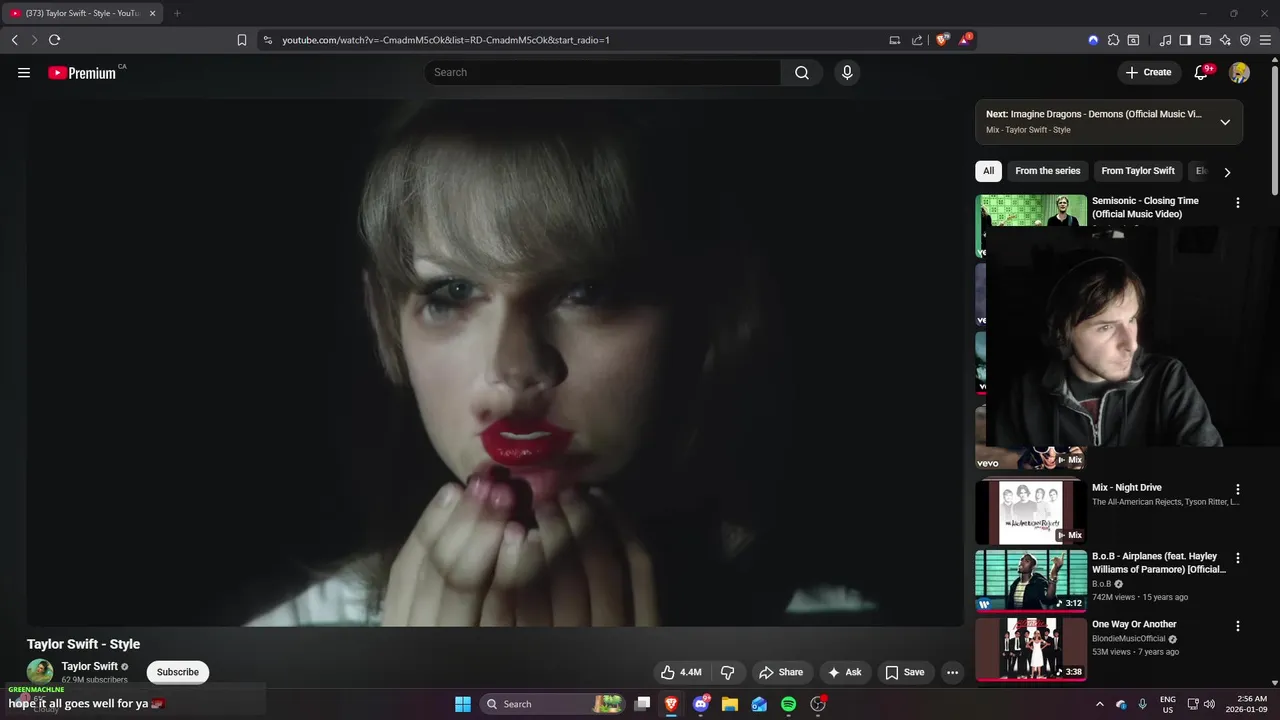Image resolution: width=1280 pixels, height=720 pixels.
Task: Like the Taylor Swift Style video
Action: pos(681,672)
